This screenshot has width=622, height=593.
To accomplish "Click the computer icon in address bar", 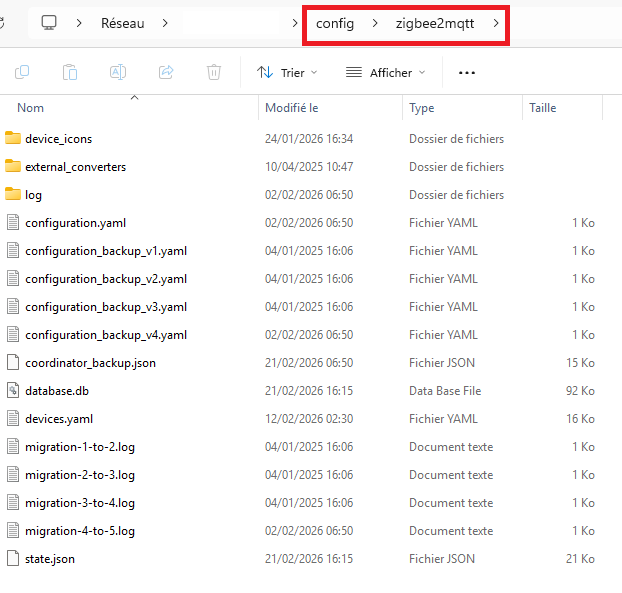I will 49,23.
